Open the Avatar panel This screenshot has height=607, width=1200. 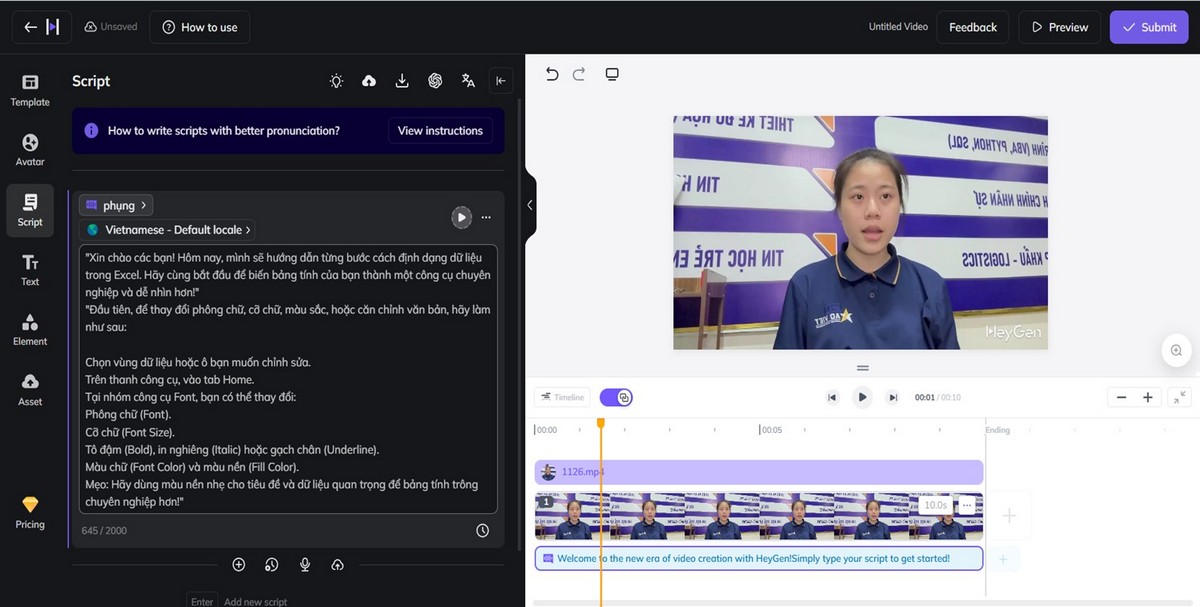(x=30, y=150)
